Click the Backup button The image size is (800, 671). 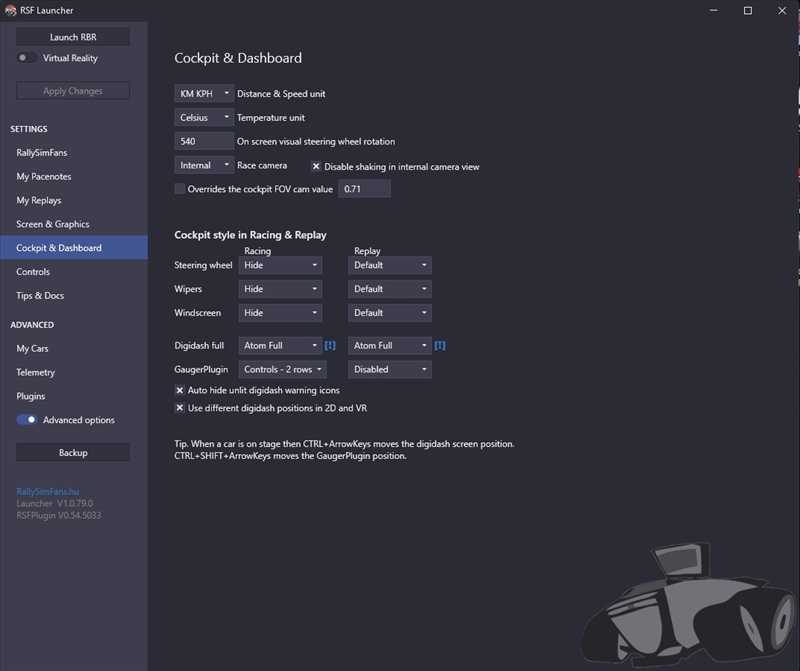(73, 453)
